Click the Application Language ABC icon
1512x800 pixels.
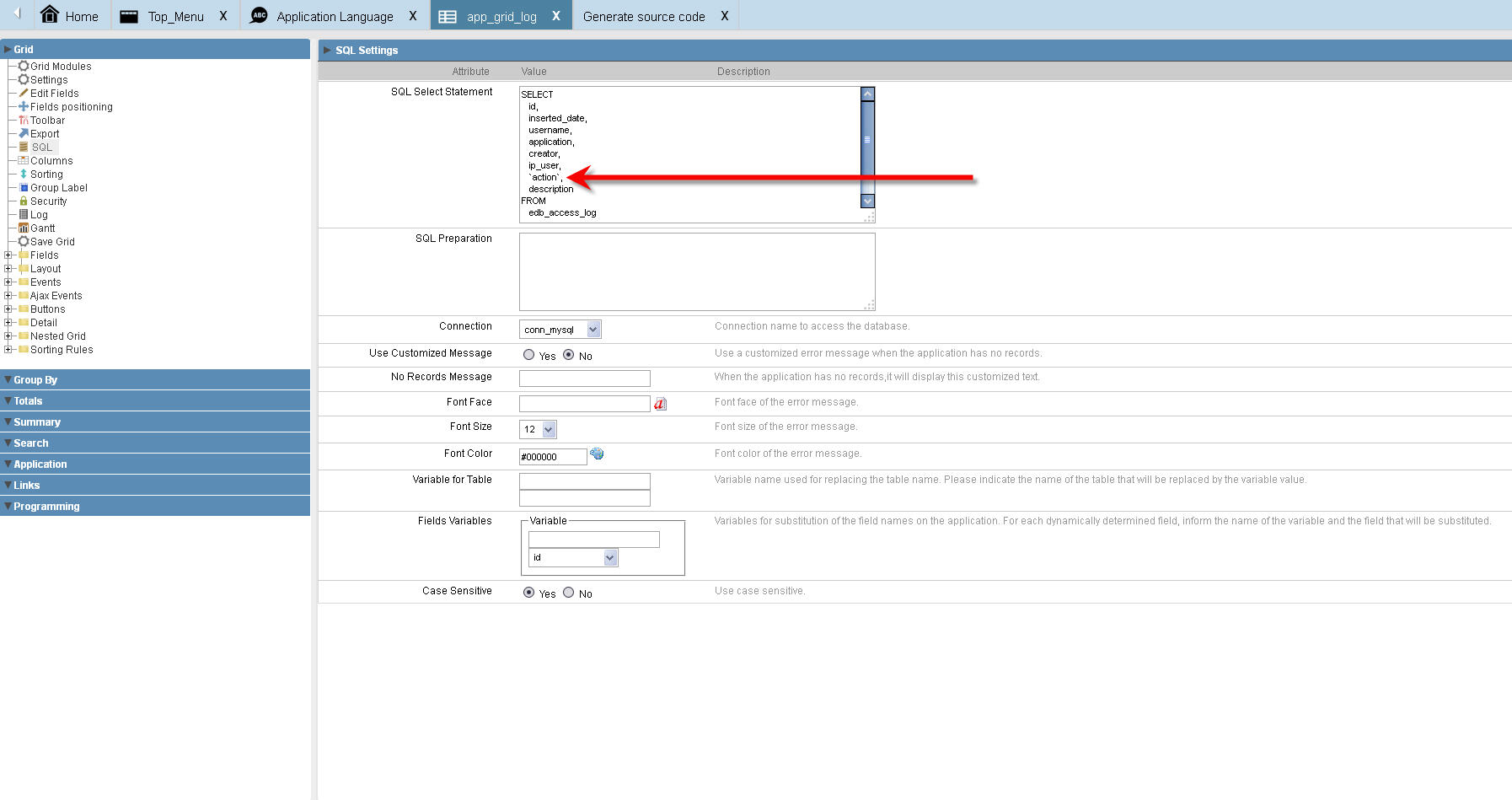point(260,15)
